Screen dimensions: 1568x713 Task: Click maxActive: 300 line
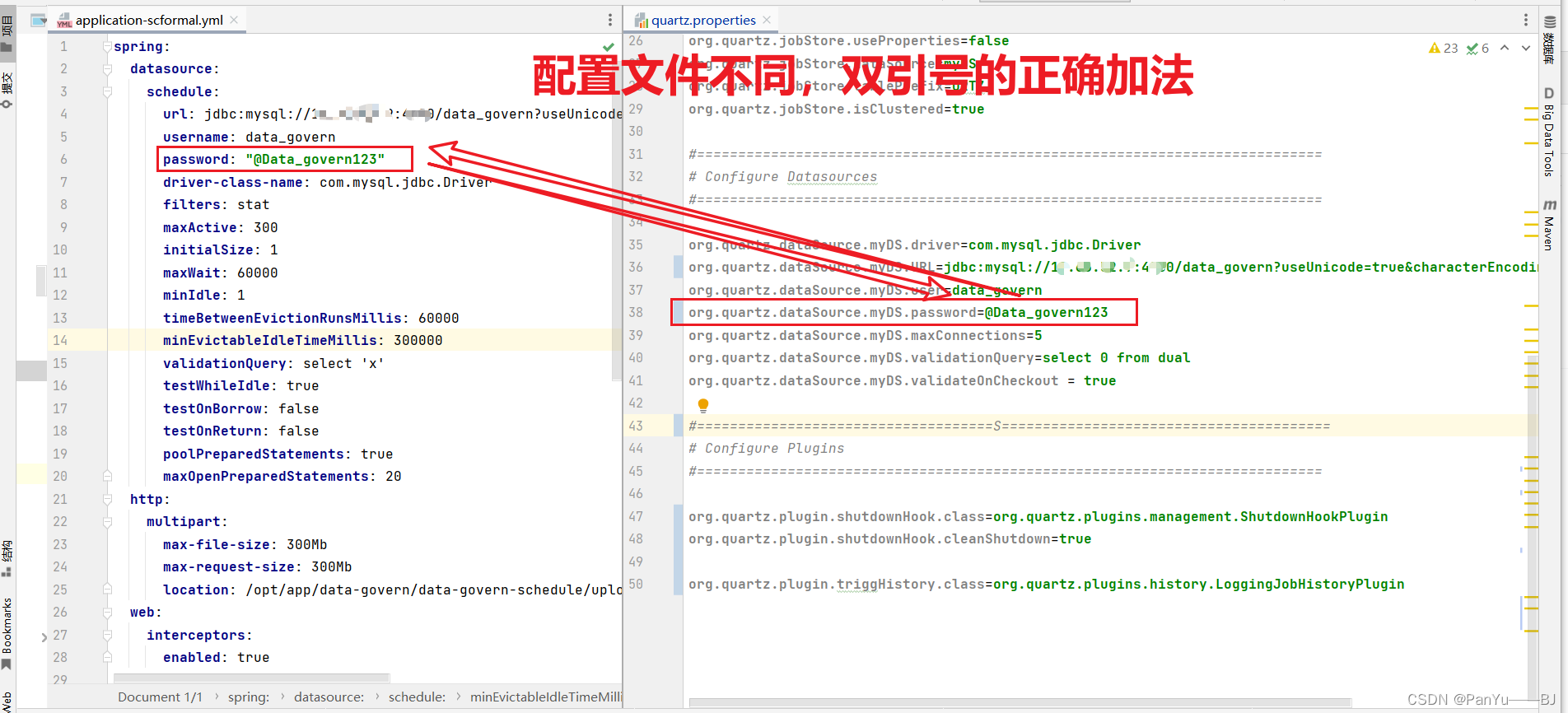click(x=221, y=228)
